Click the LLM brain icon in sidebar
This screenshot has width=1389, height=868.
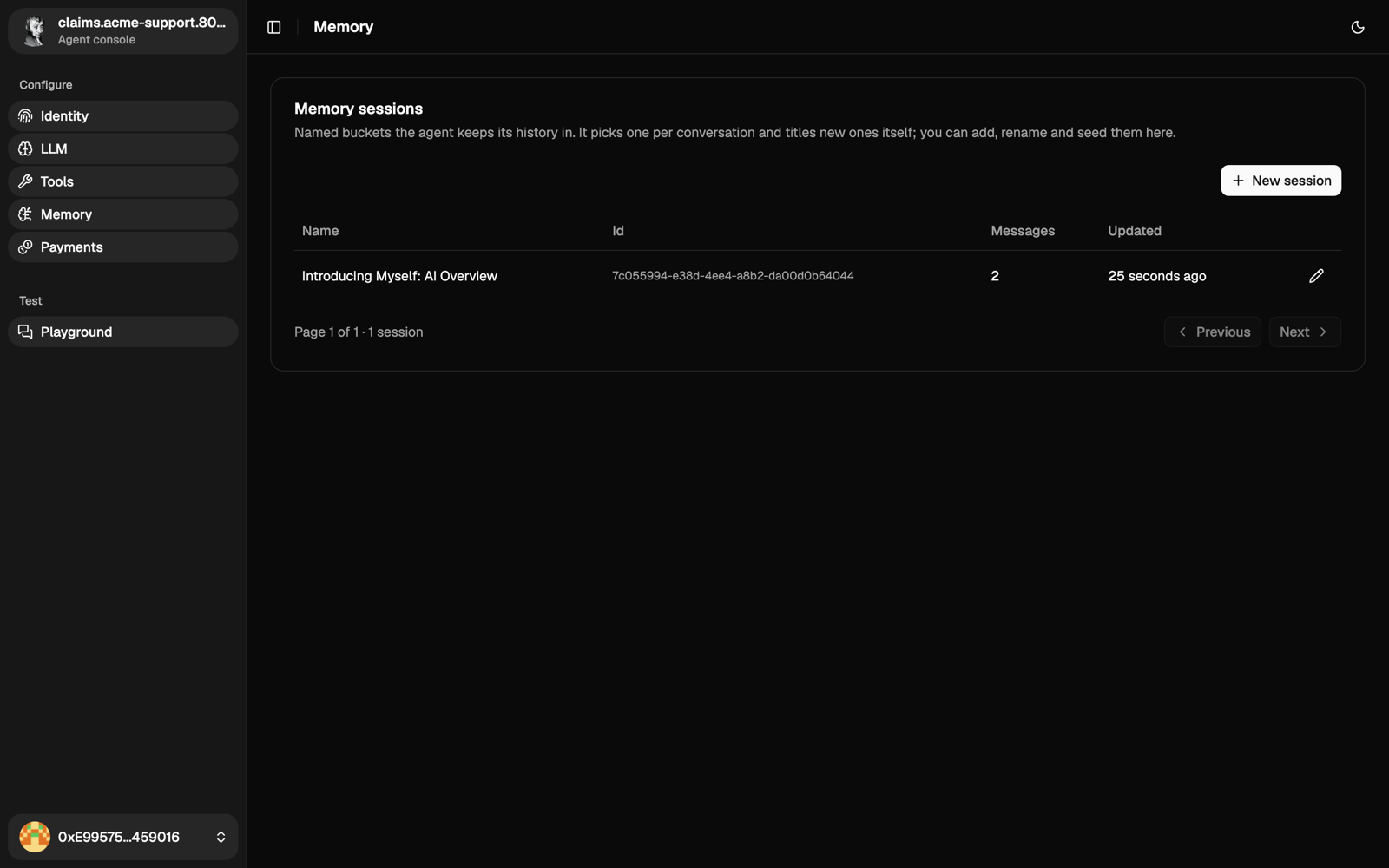25,149
